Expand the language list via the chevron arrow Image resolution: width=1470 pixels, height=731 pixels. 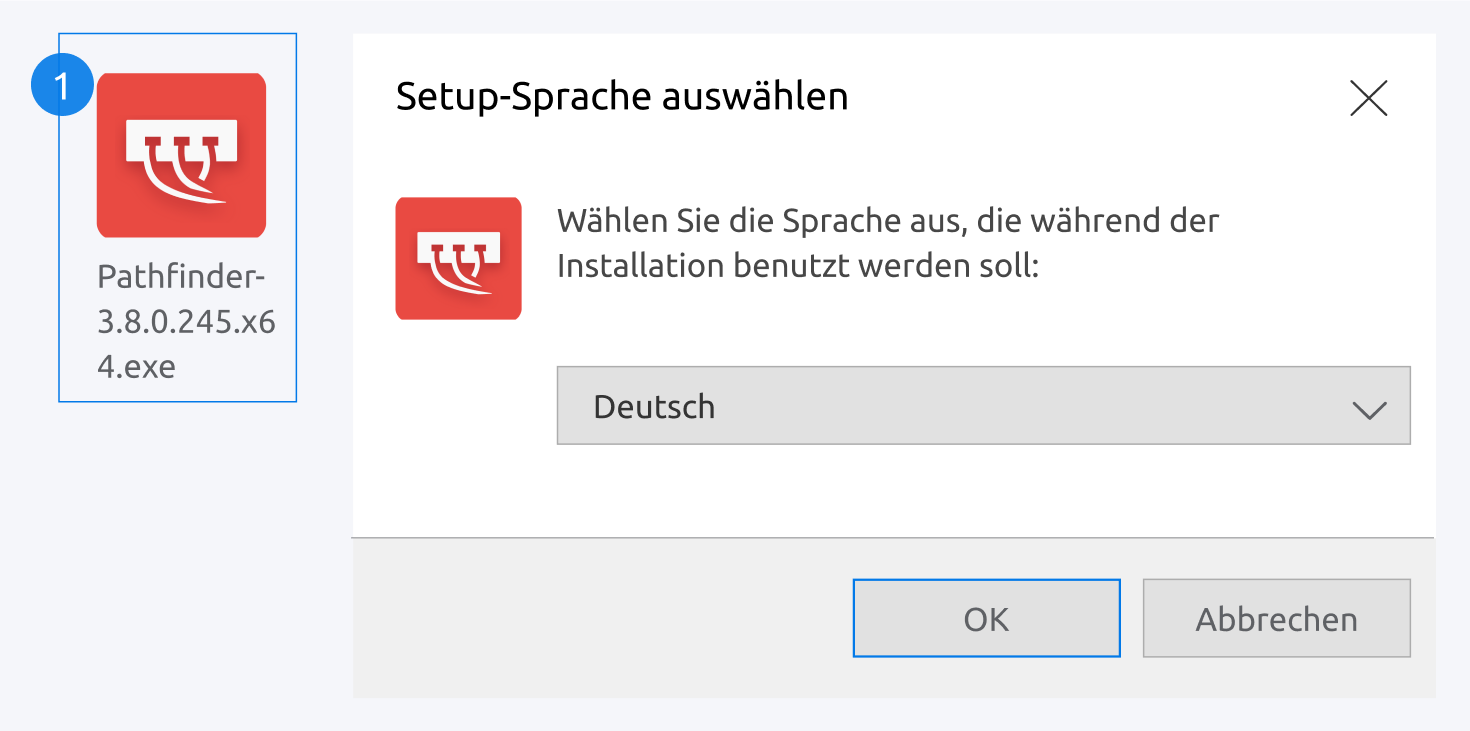pyautogui.click(x=1368, y=408)
